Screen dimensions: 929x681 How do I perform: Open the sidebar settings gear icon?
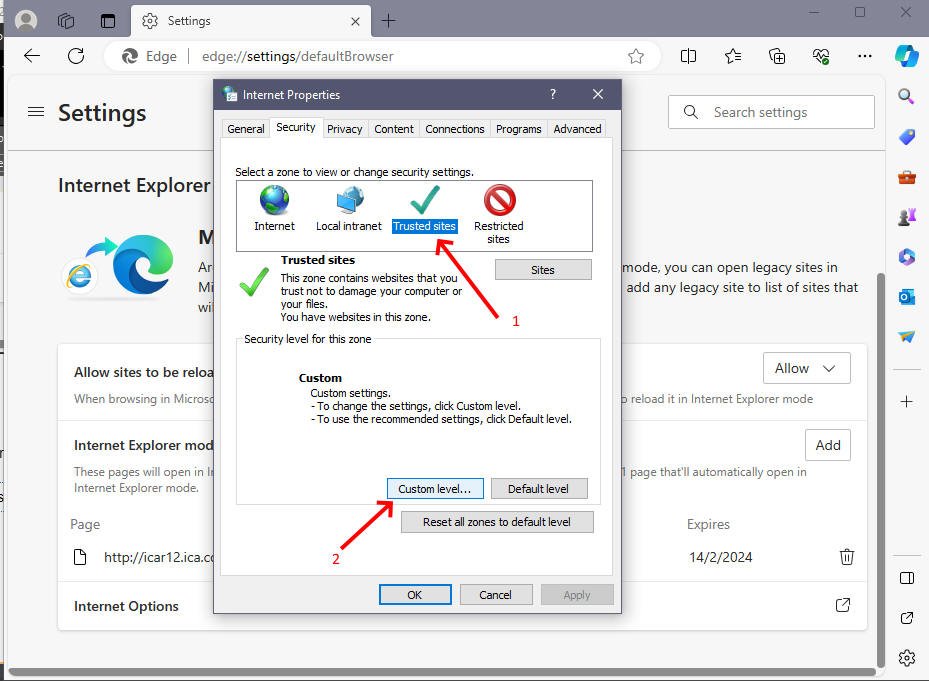click(x=906, y=658)
